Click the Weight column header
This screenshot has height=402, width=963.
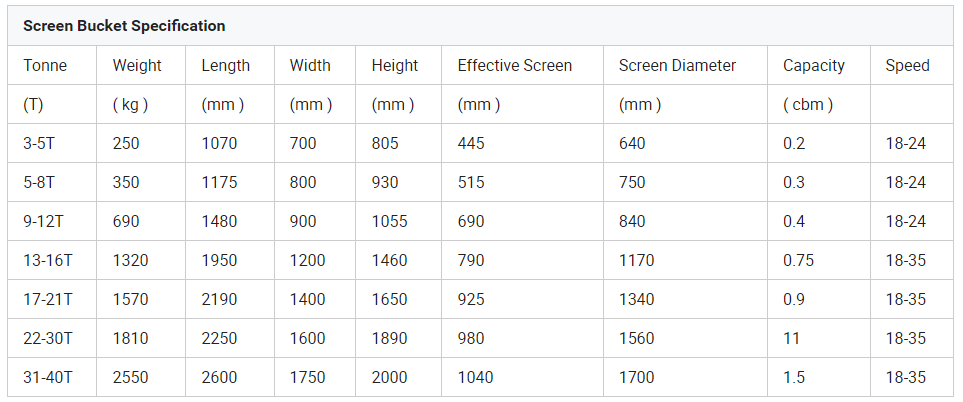click(137, 66)
